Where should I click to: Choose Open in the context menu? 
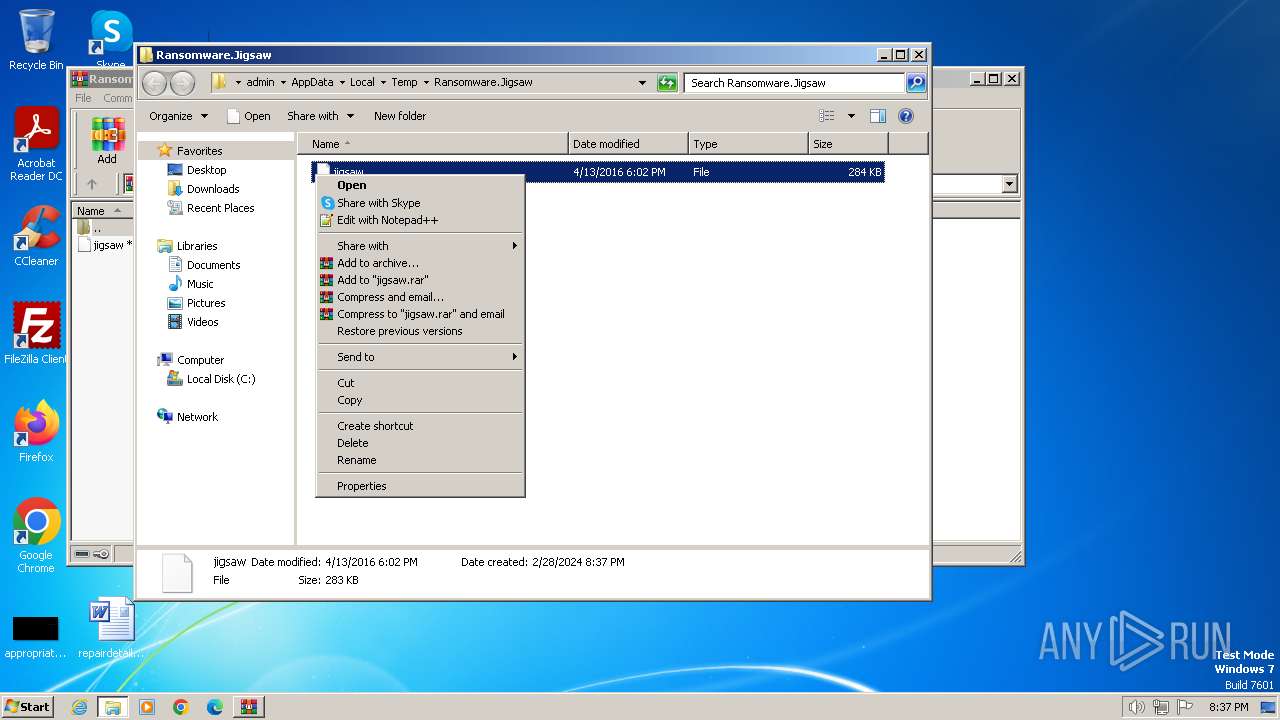point(420,185)
